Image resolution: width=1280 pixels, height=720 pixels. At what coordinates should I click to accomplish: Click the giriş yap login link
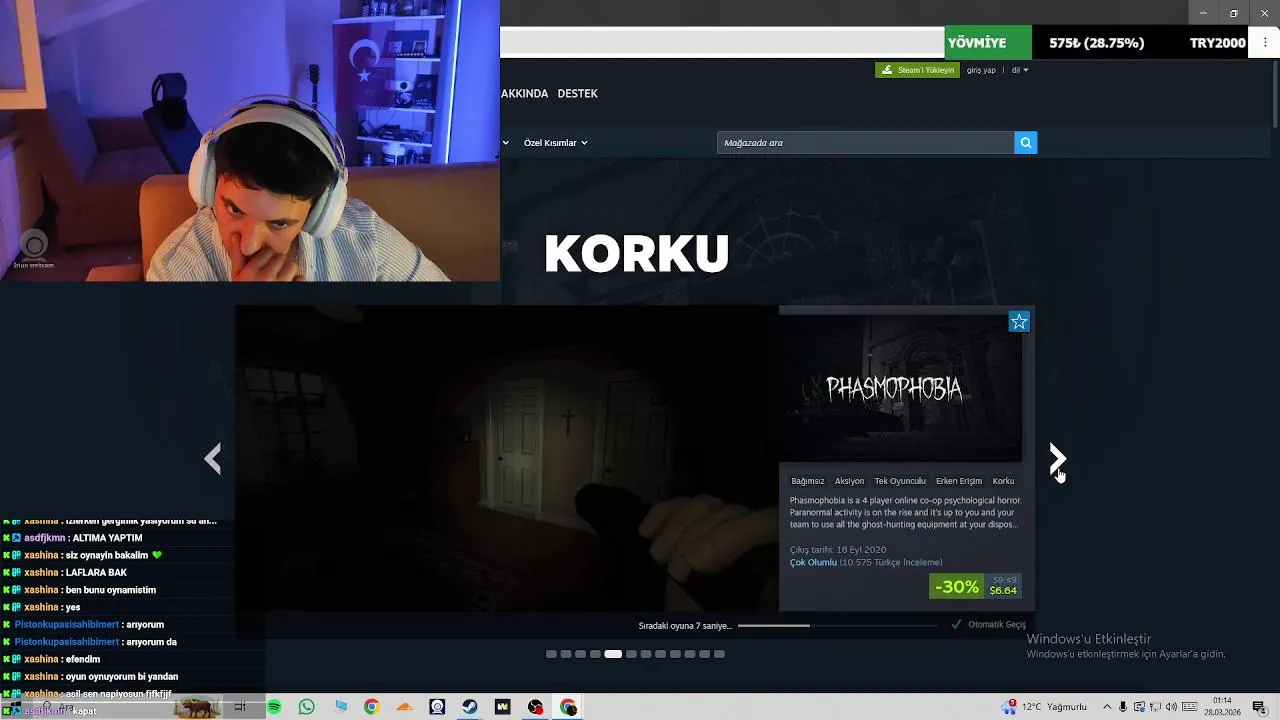click(x=981, y=70)
